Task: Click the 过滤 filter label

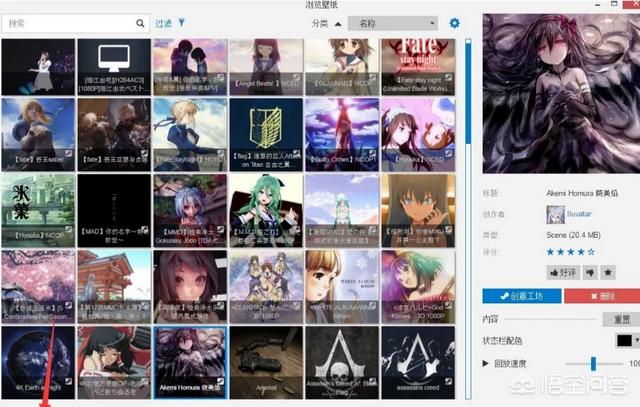Action: point(163,21)
